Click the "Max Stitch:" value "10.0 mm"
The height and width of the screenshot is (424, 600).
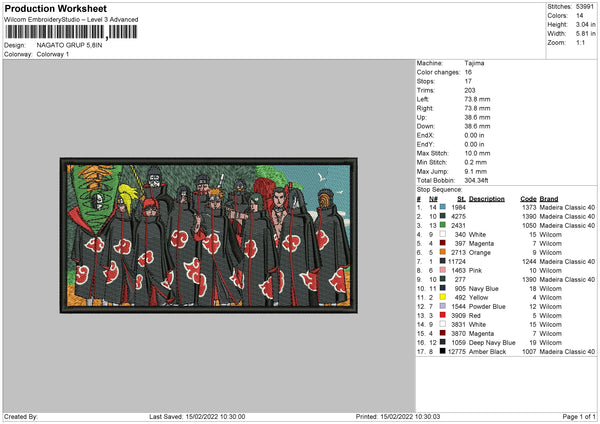477,153
